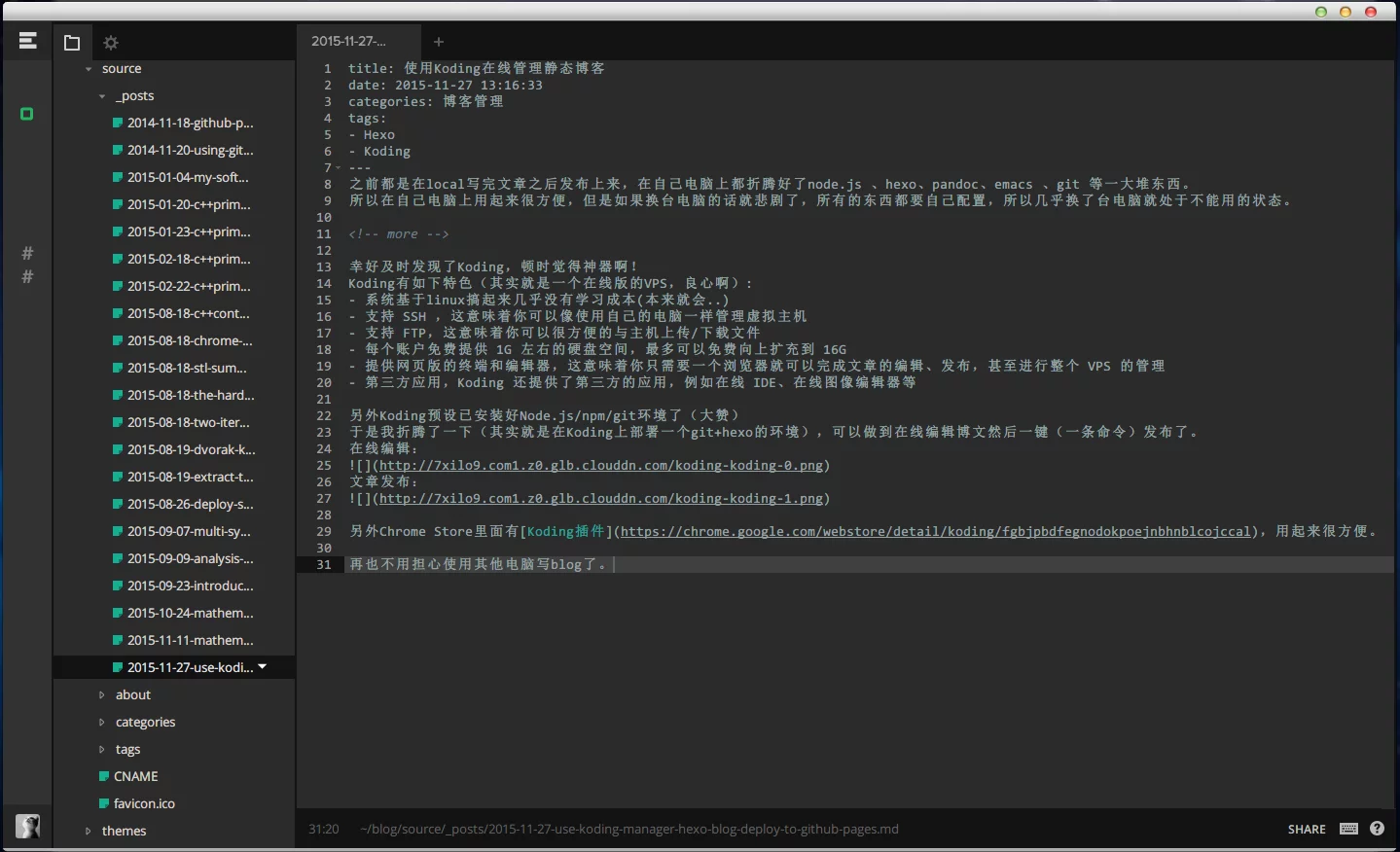Open the hamburger menu in sidebar
This screenshot has height=852, width=1400.
[x=27, y=41]
